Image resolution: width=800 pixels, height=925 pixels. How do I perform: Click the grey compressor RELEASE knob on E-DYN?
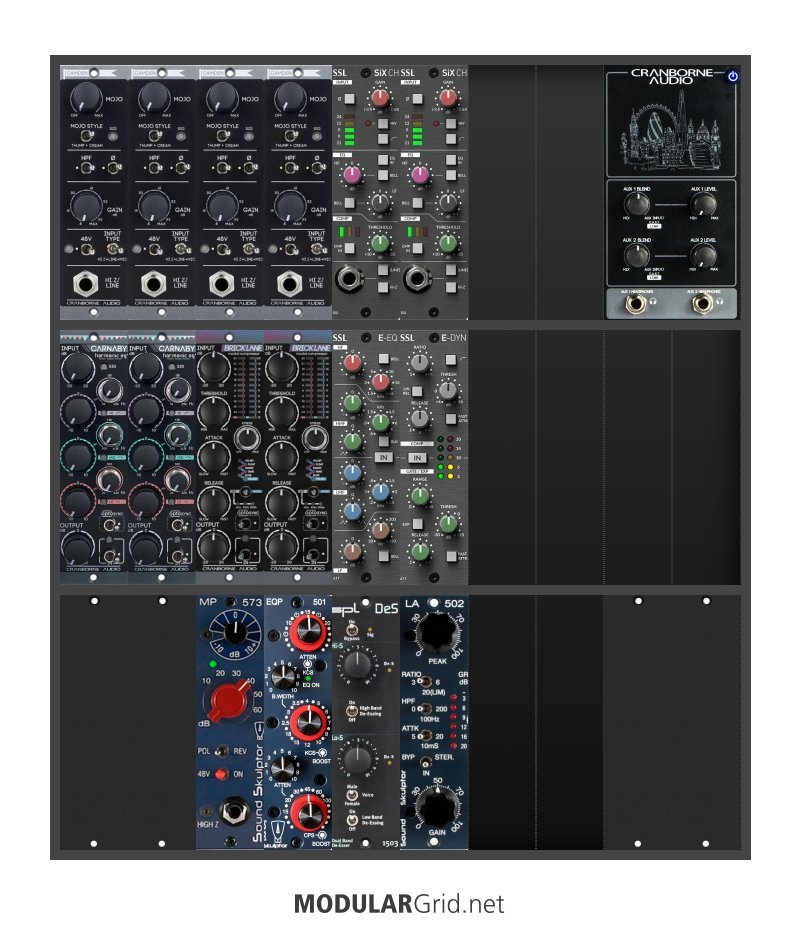coord(419,418)
